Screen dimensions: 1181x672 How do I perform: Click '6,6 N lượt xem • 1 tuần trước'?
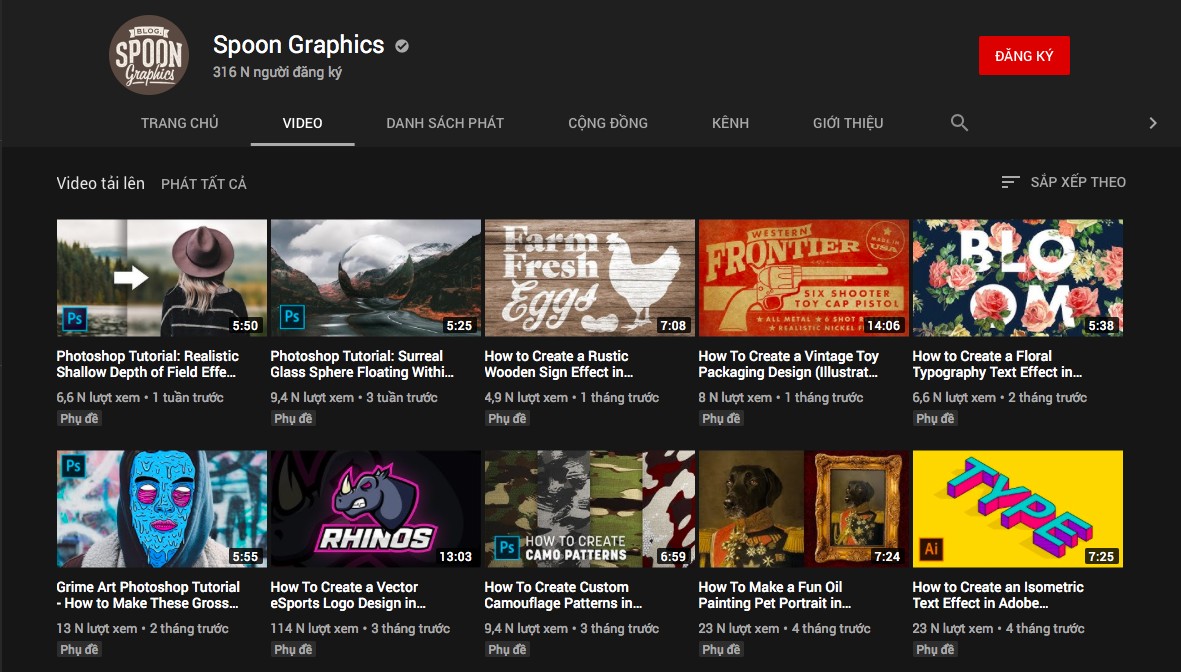coord(140,397)
